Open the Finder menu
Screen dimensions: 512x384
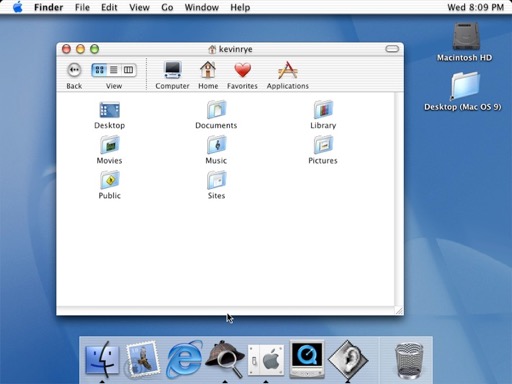(x=48, y=7)
